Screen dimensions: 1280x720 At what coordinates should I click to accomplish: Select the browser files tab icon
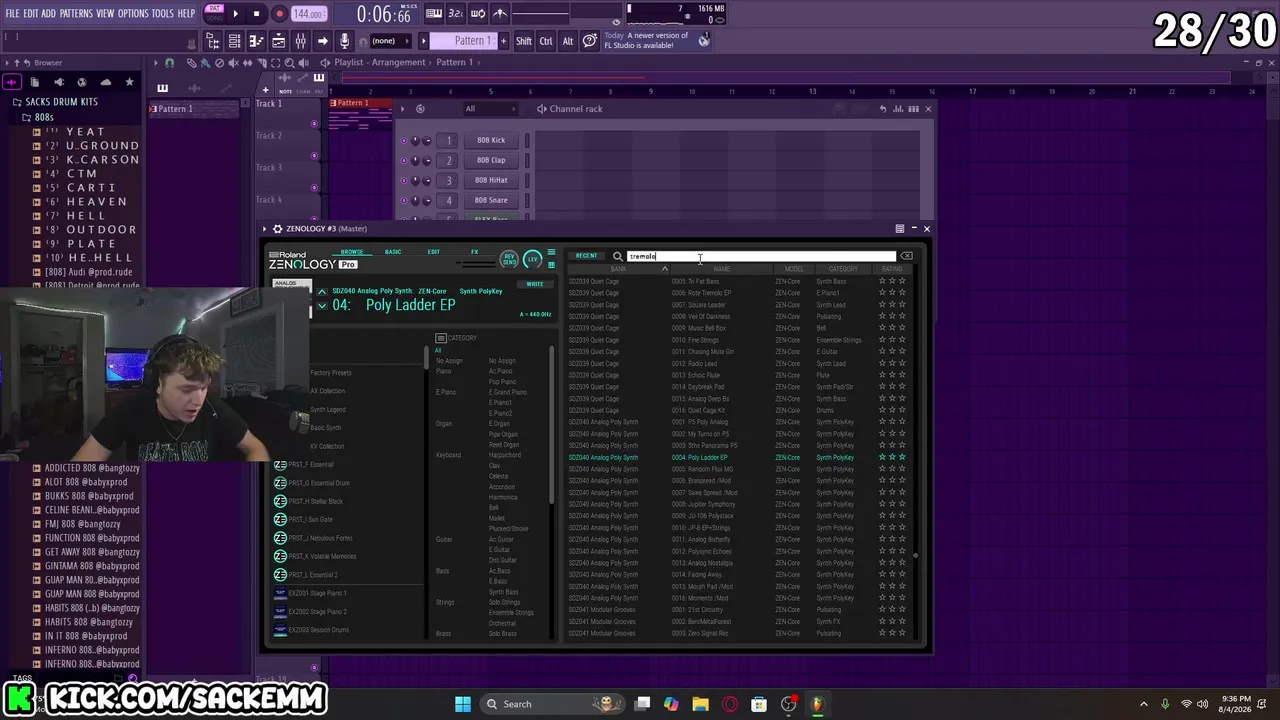point(34,82)
